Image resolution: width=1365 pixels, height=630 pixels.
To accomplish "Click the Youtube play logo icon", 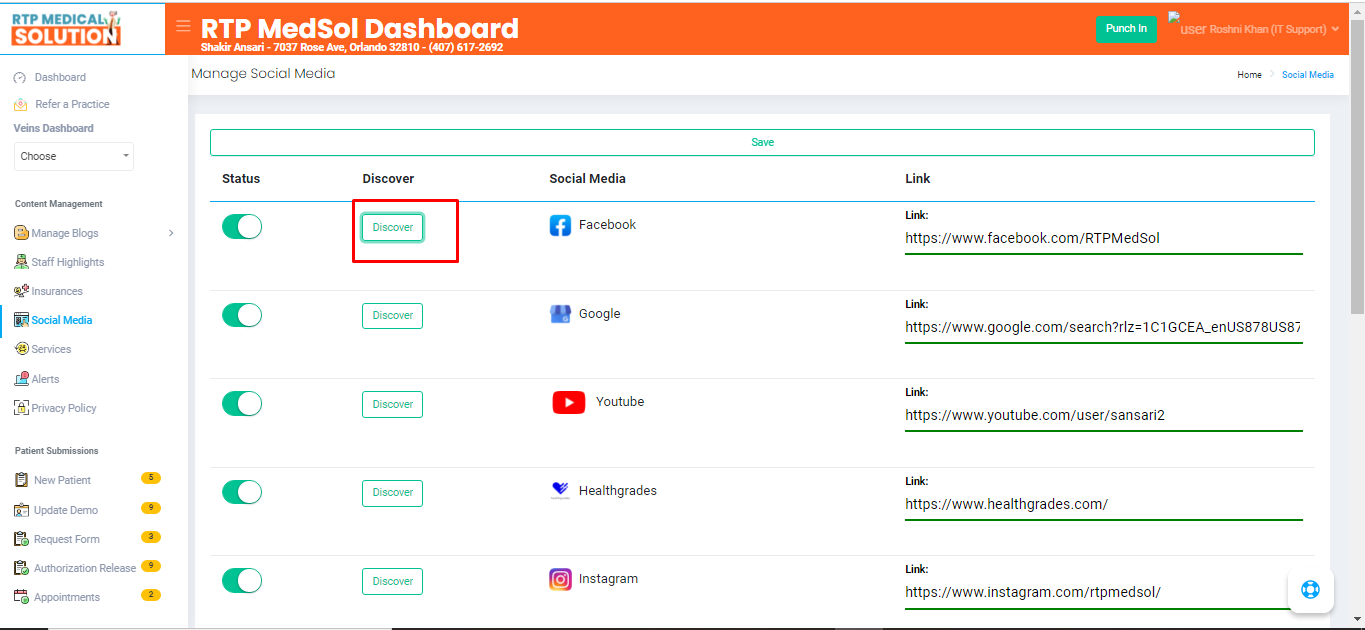I will click(568, 402).
